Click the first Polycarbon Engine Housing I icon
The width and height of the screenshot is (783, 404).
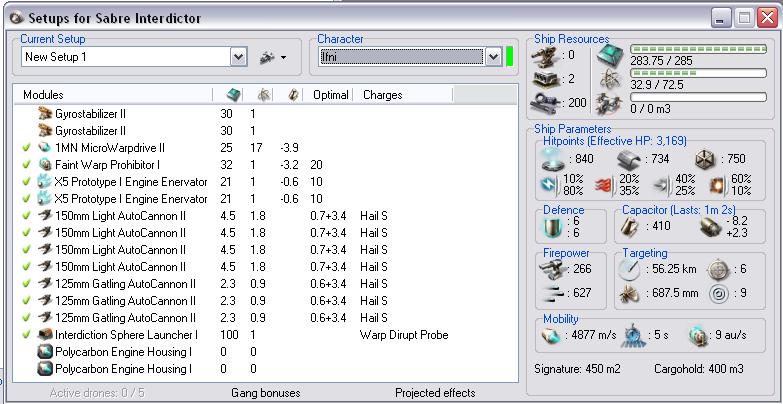45,352
